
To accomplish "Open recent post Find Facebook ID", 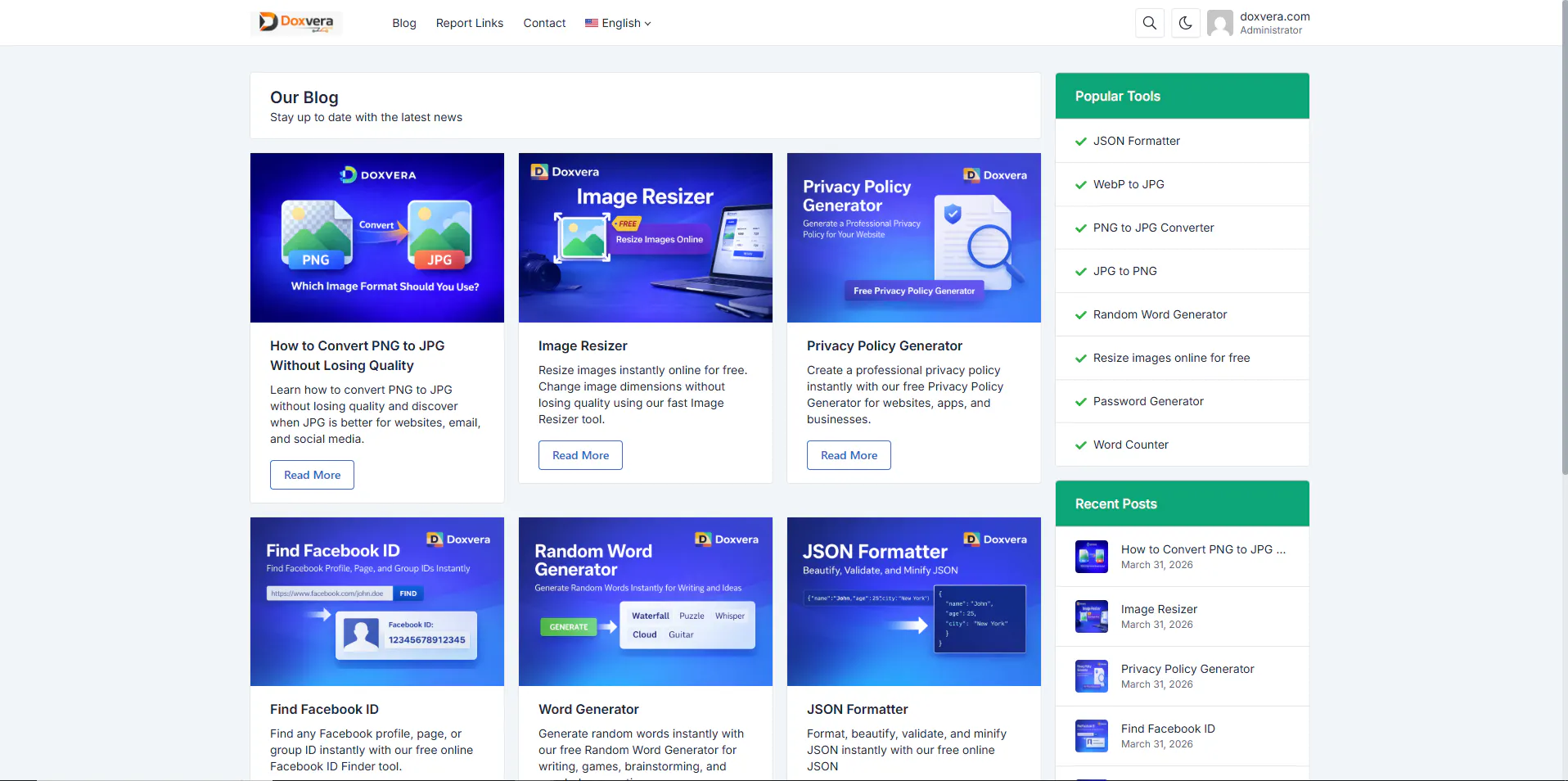I will 1168,729.
